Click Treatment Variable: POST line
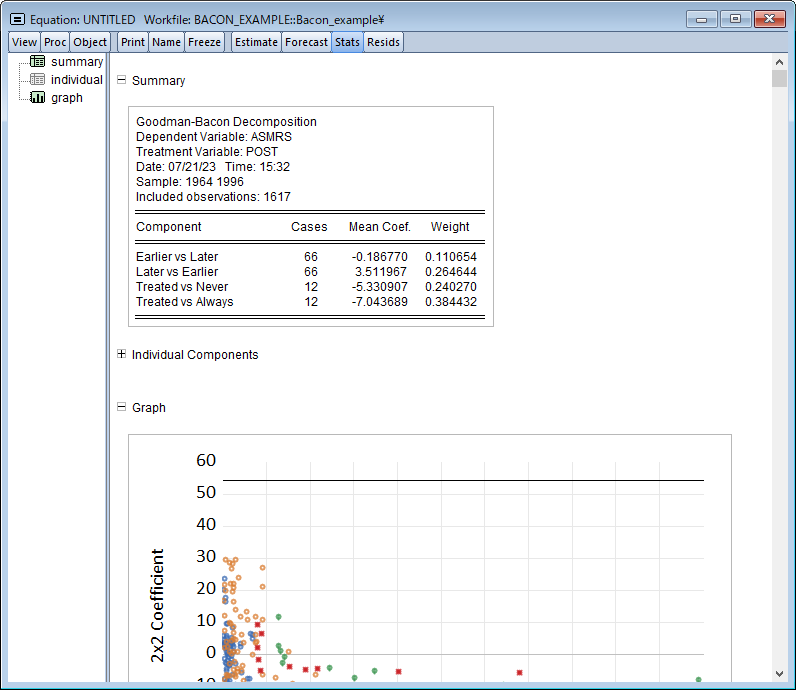This screenshot has height=690, width=796. tap(207, 152)
